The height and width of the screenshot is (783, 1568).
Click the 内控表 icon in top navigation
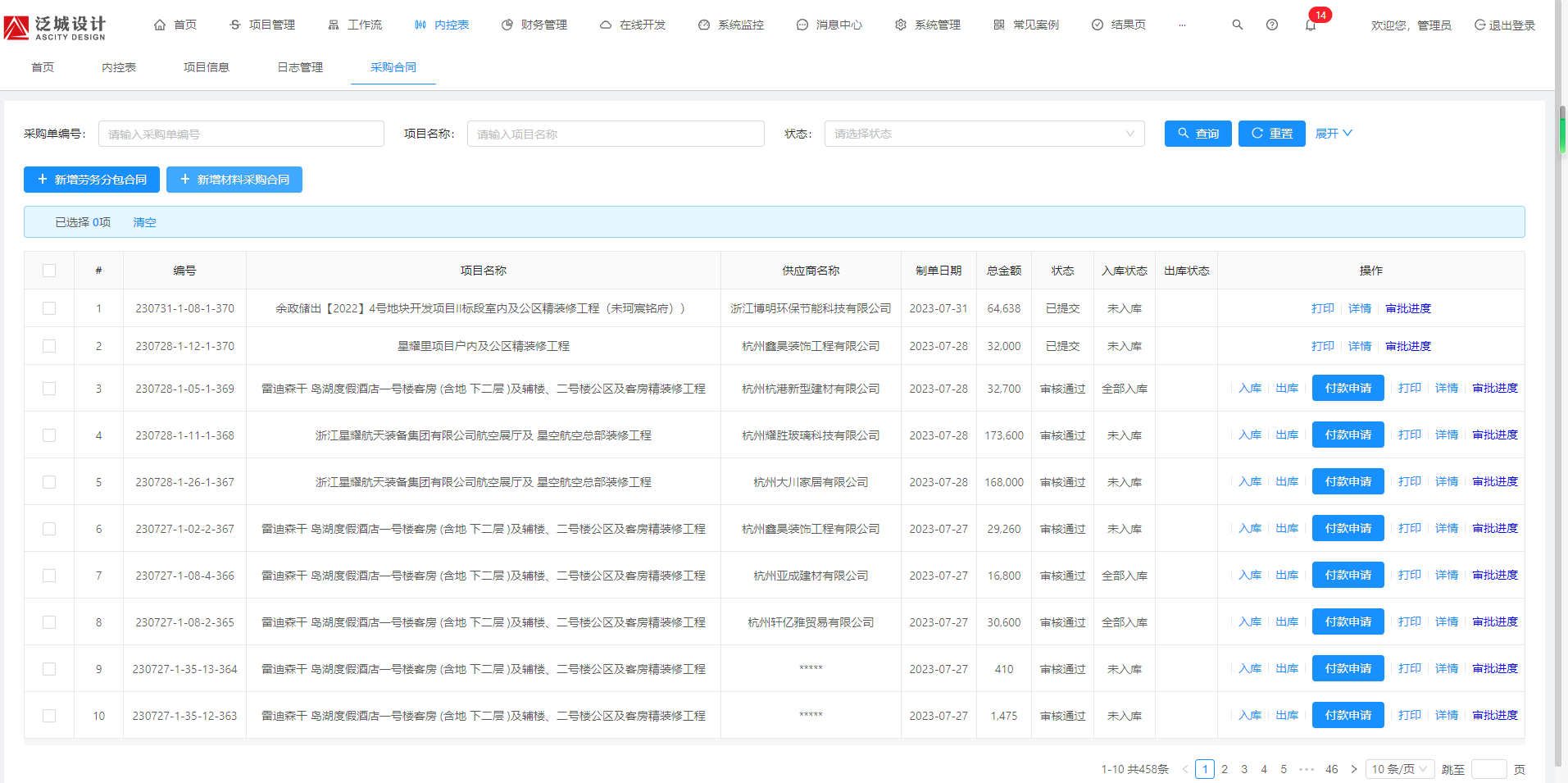tap(420, 25)
